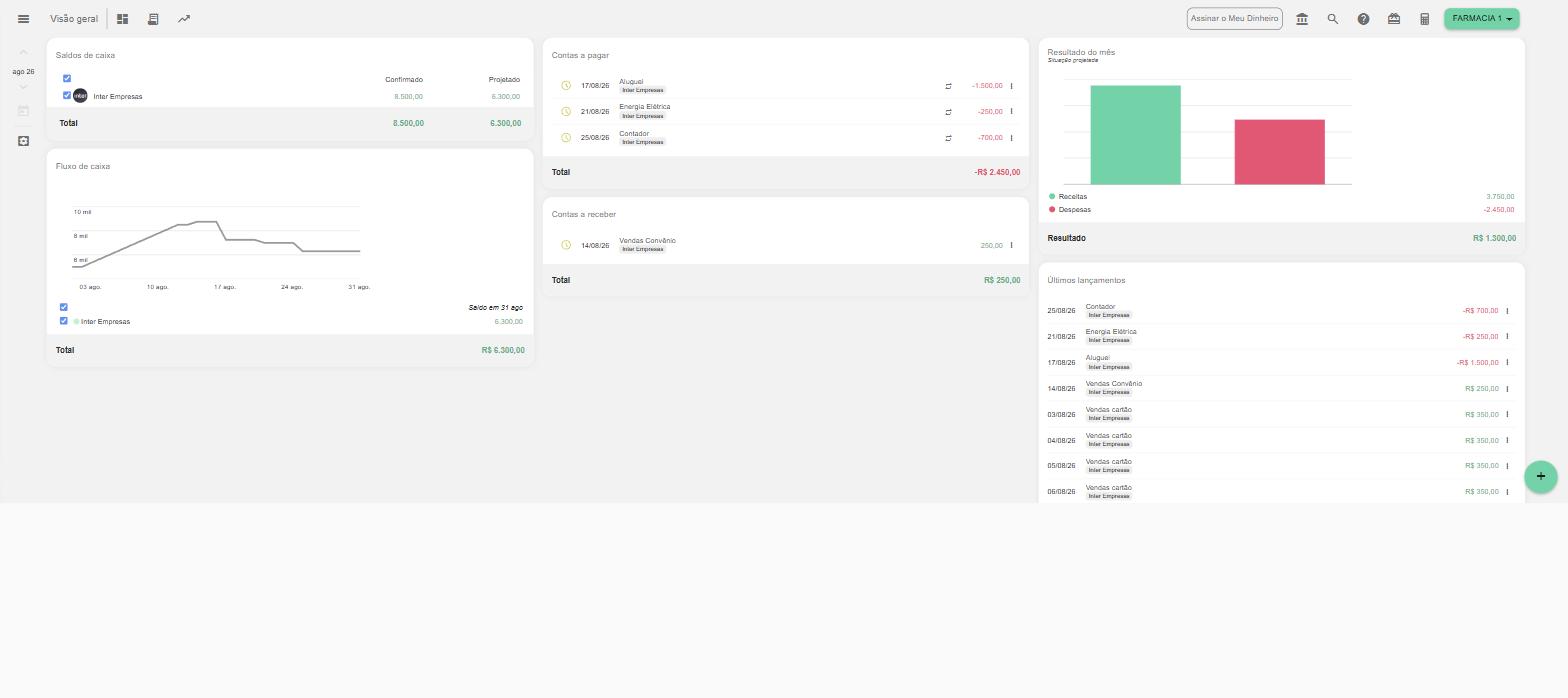Open options for Vendas cartão 06/08/26 entry

pos(1507,492)
